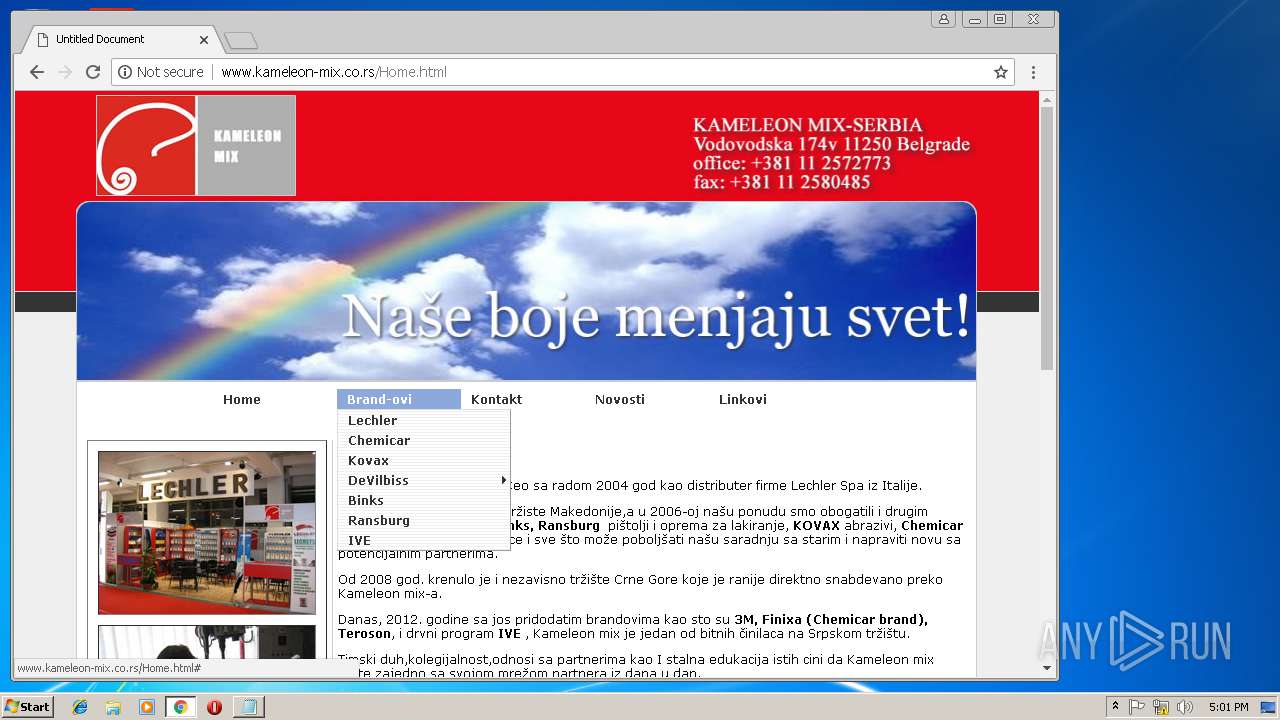Select Binks in the brand submenu
Image resolution: width=1280 pixels, height=720 pixels.
pyautogui.click(x=424, y=500)
